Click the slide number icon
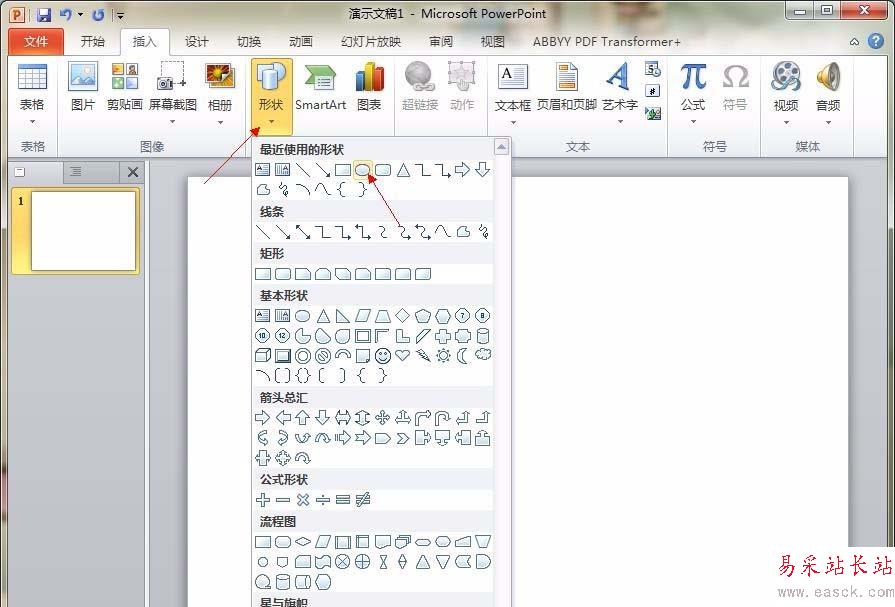895x607 pixels. [652, 91]
